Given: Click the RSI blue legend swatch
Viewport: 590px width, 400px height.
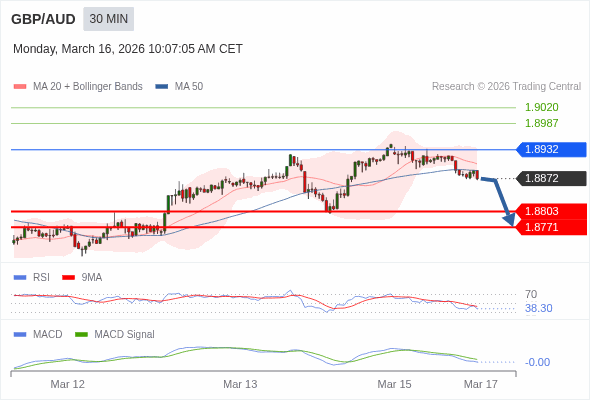Looking at the screenshot, I should [x=20, y=278].
